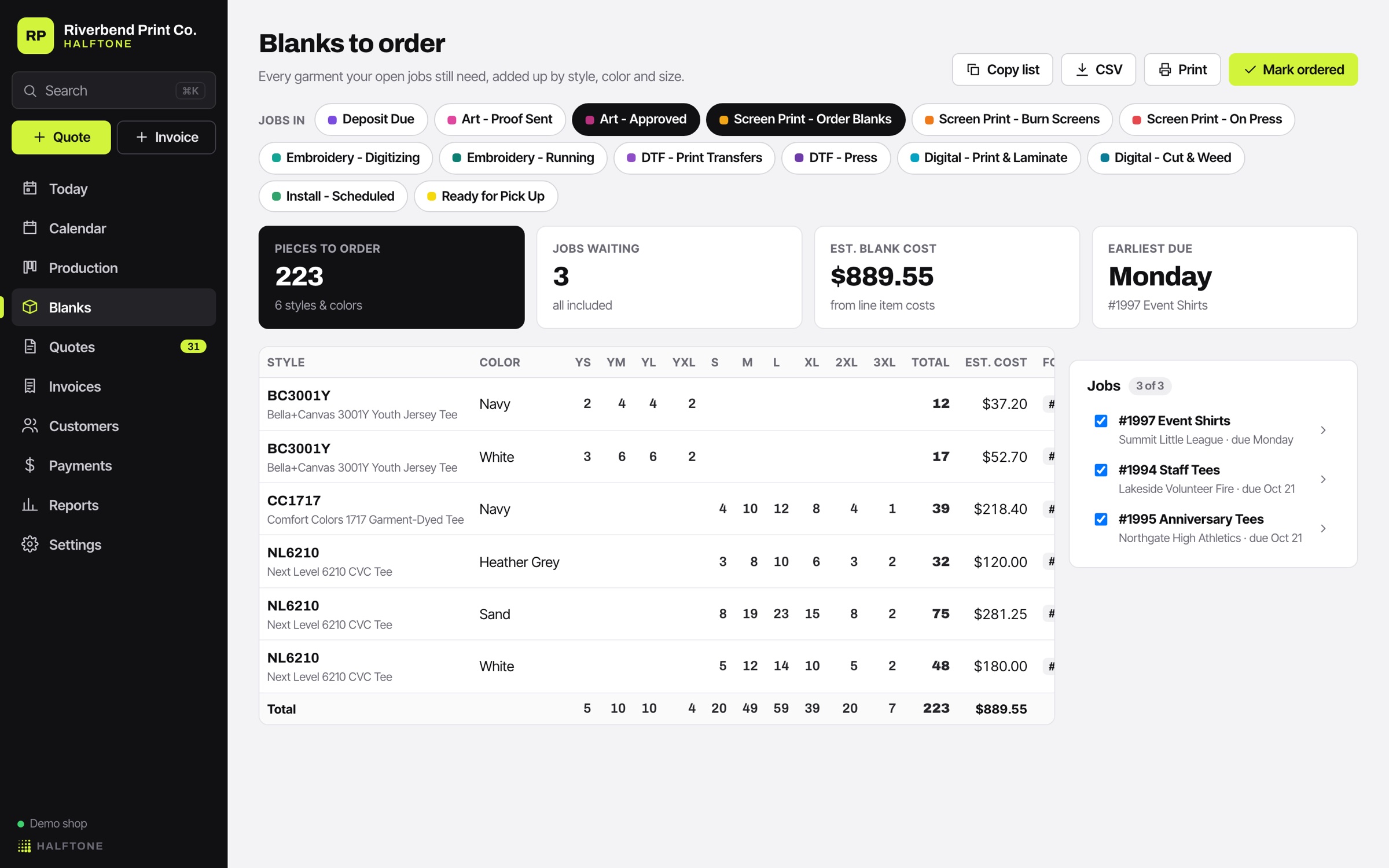Image resolution: width=1389 pixels, height=868 pixels.
Task: Go to the Reports section
Action: coord(113,505)
